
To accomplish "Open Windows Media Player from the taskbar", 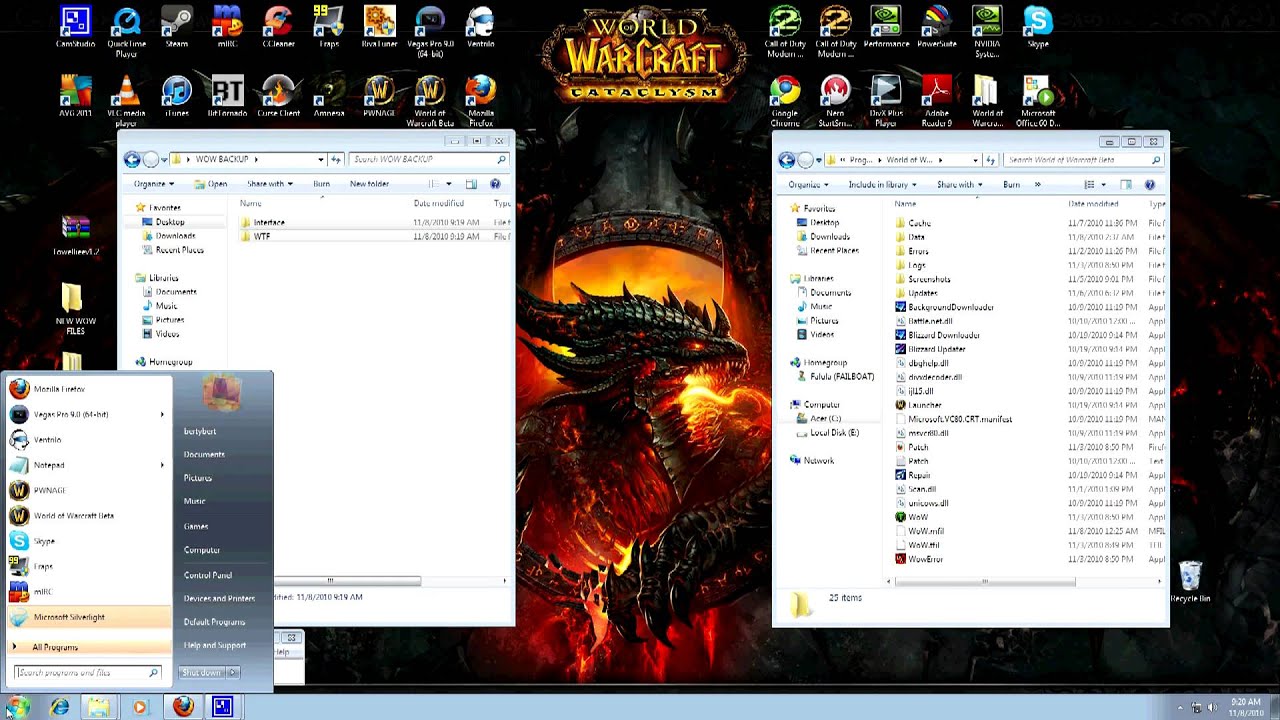I will tap(140, 707).
